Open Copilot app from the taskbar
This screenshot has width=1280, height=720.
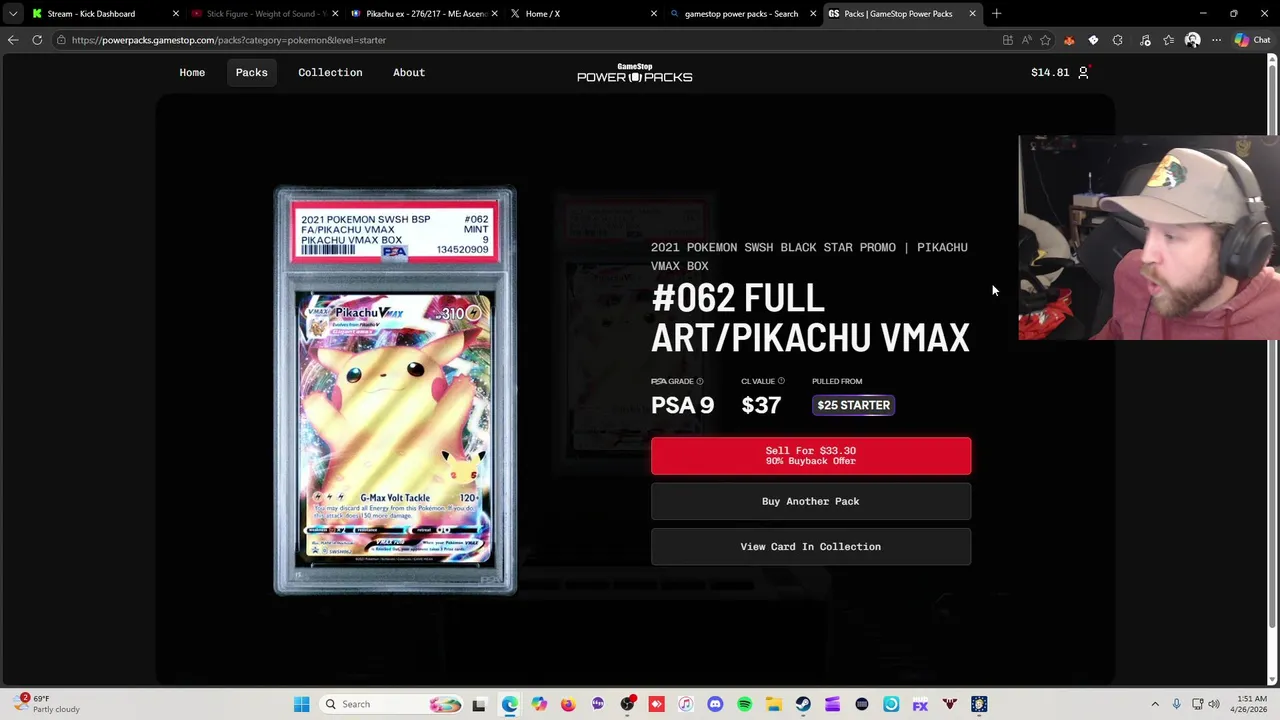(x=539, y=704)
